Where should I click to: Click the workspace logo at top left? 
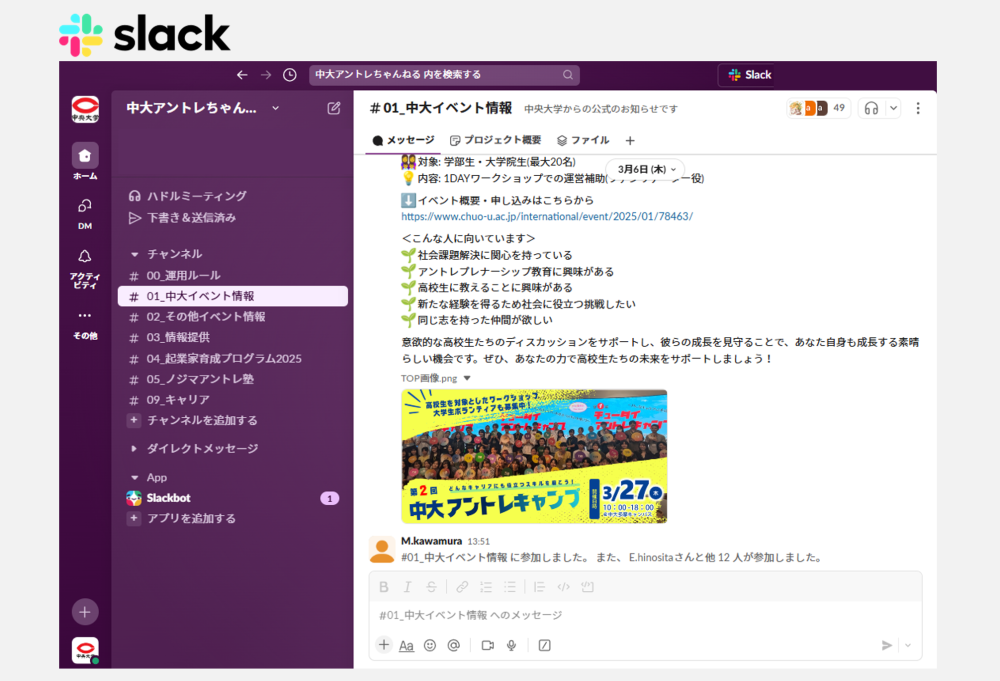click(x=85, y=109)
